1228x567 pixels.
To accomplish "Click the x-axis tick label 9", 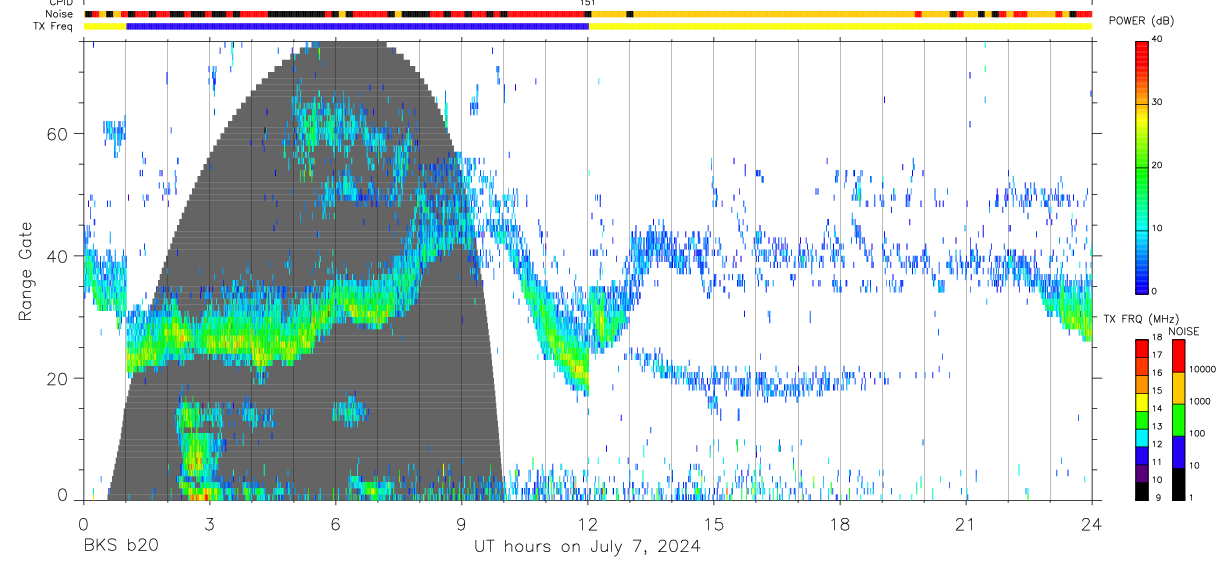I will pyautogui.click(x=461, y=523).
